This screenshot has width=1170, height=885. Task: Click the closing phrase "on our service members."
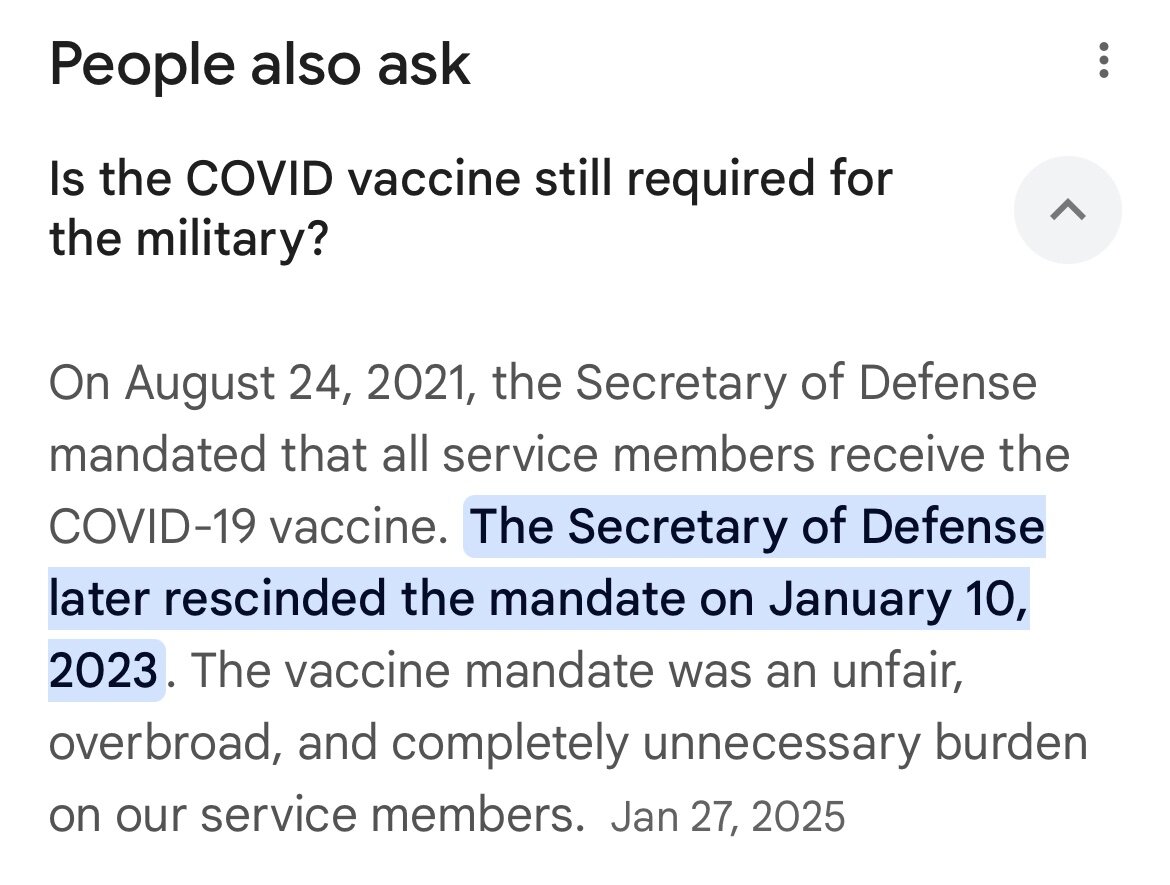(x=316, y=815)
